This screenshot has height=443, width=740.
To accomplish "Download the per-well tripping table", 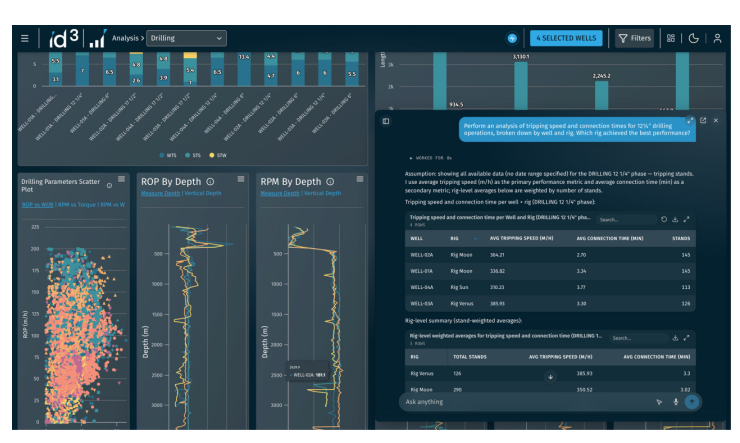I will click(x=675, y=219).
